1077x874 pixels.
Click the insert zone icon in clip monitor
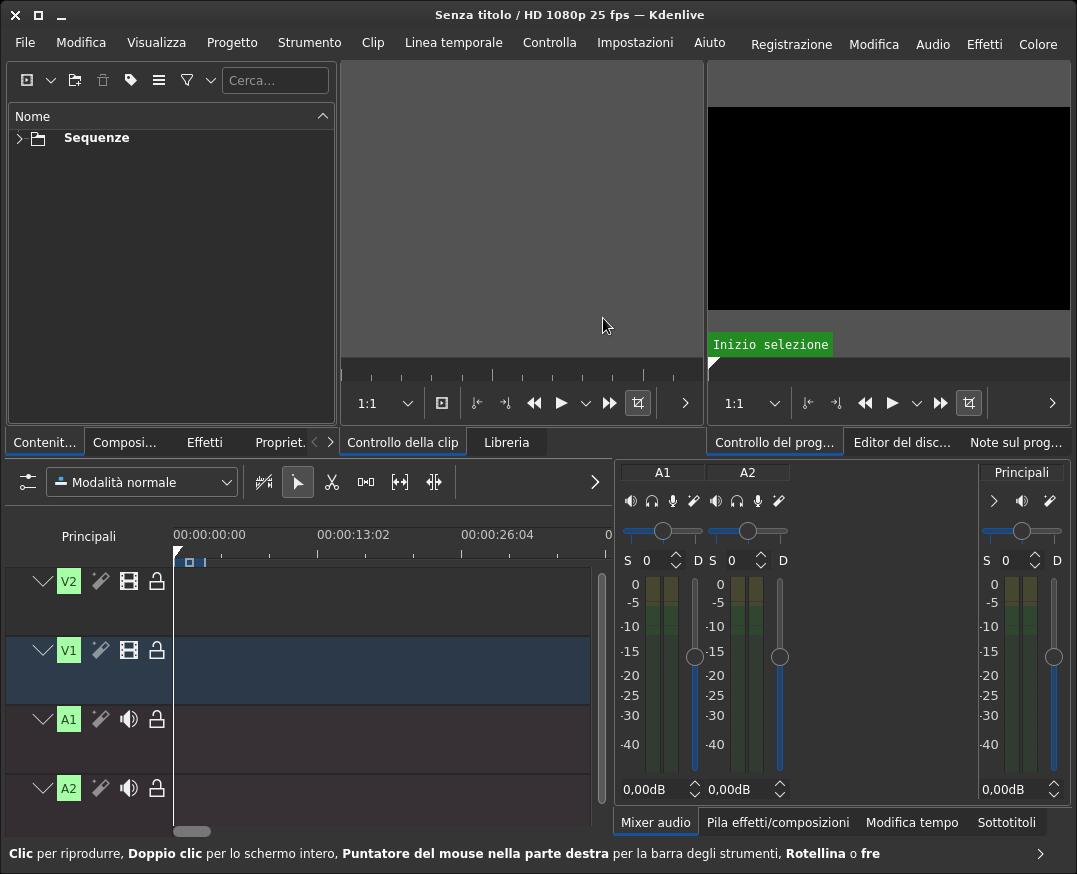442,403
